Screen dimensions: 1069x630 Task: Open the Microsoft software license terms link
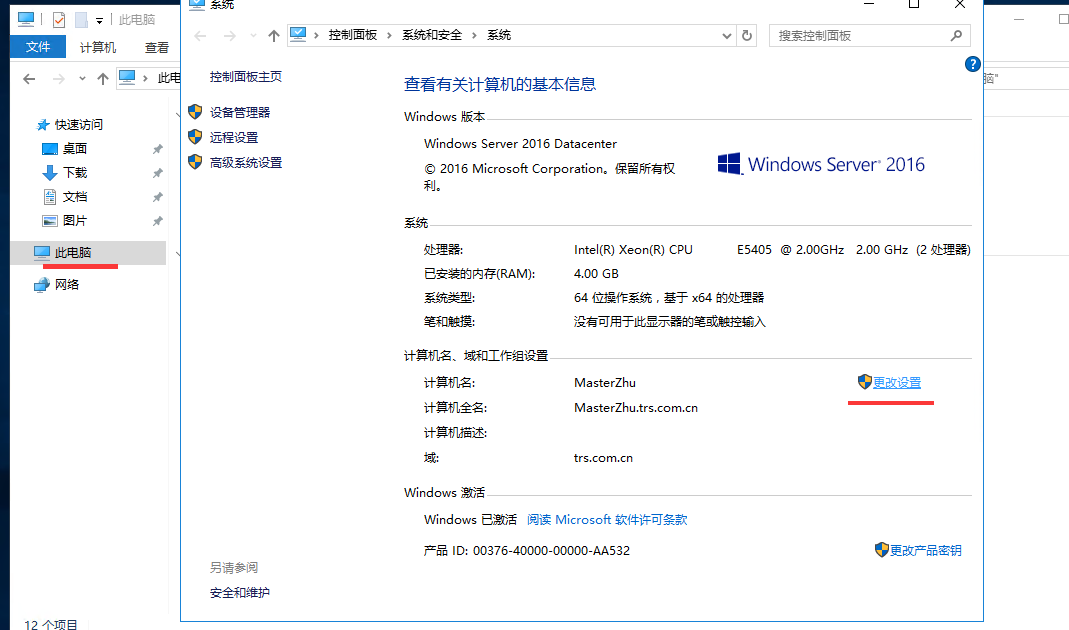[x=607, y=520]
